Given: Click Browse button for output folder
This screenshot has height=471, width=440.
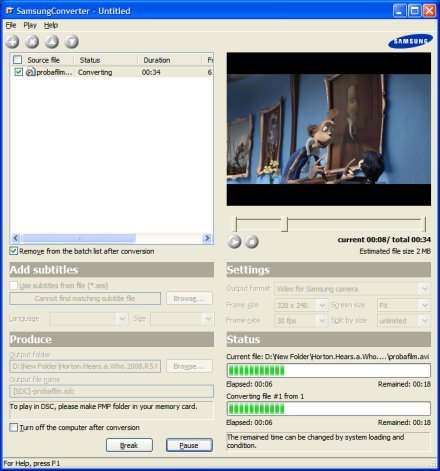Looking at the screenshot, I should (x=189, y=366).
